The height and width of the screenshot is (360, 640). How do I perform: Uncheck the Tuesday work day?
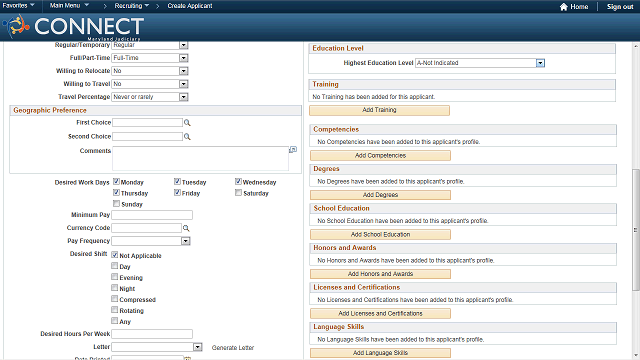(177, 182)
